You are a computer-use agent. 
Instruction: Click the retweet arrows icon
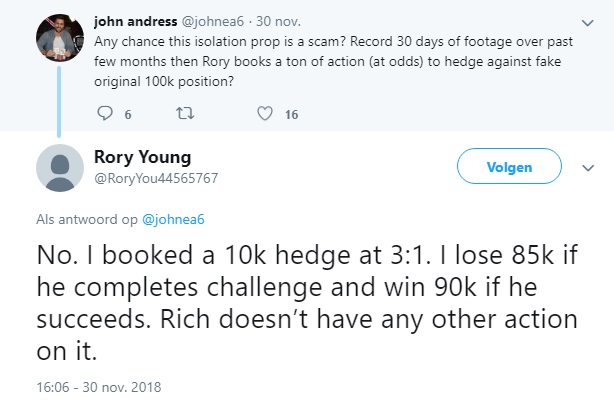(185, 114)
